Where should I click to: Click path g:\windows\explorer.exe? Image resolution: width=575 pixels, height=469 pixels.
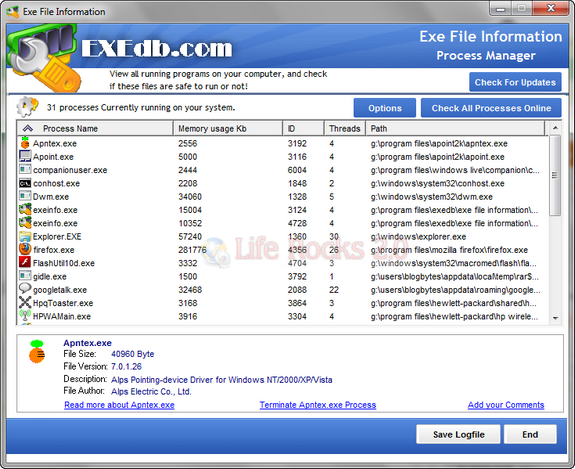[x=418, y=237]
